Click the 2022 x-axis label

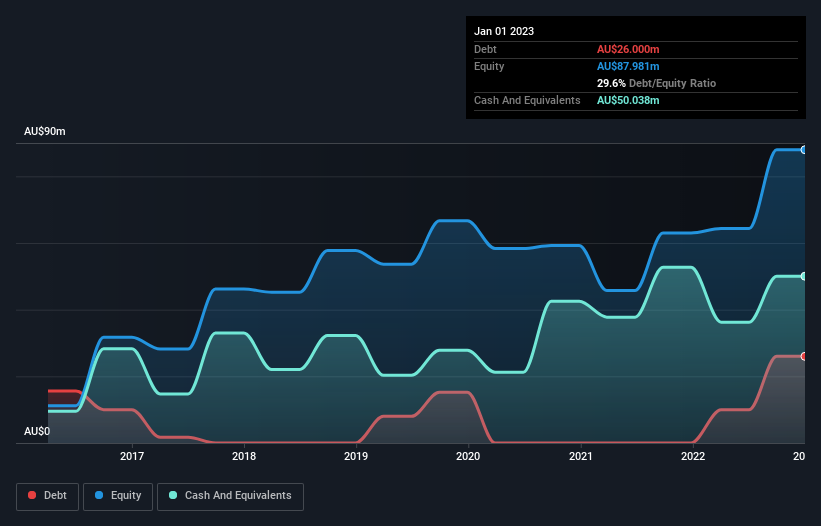click(693, 456)
